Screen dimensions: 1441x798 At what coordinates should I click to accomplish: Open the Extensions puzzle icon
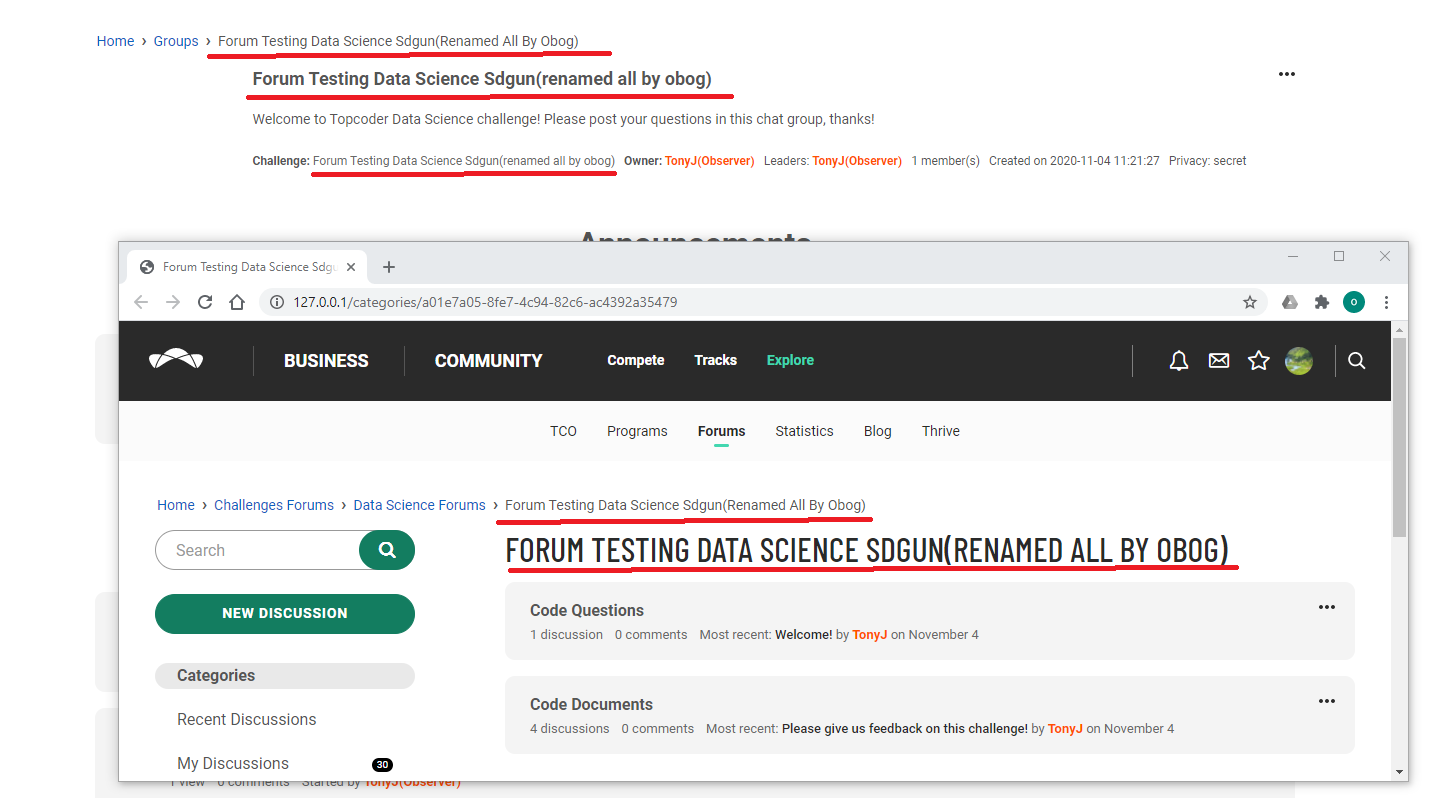[1322, 302]
